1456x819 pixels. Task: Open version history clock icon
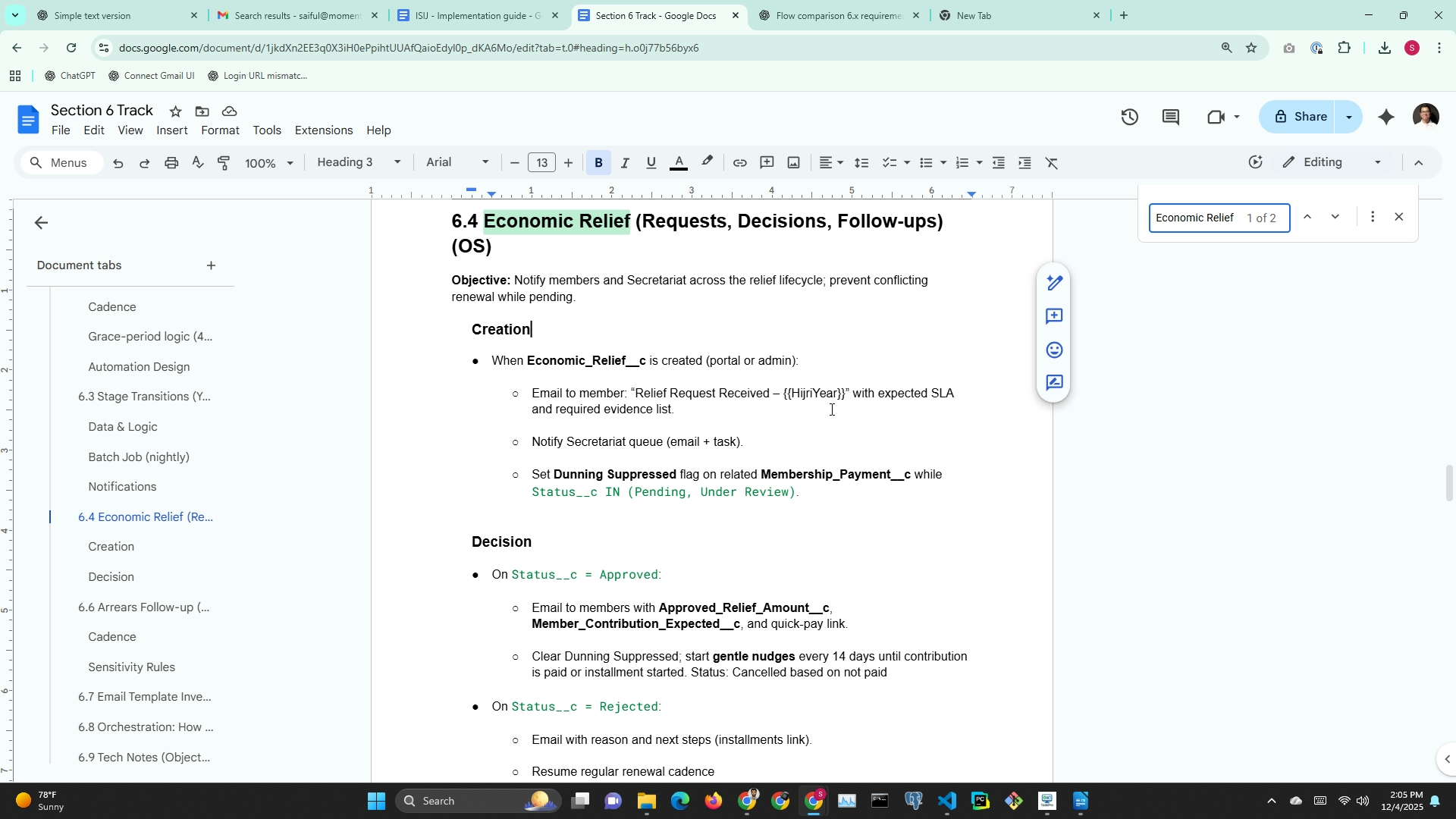1129,117
